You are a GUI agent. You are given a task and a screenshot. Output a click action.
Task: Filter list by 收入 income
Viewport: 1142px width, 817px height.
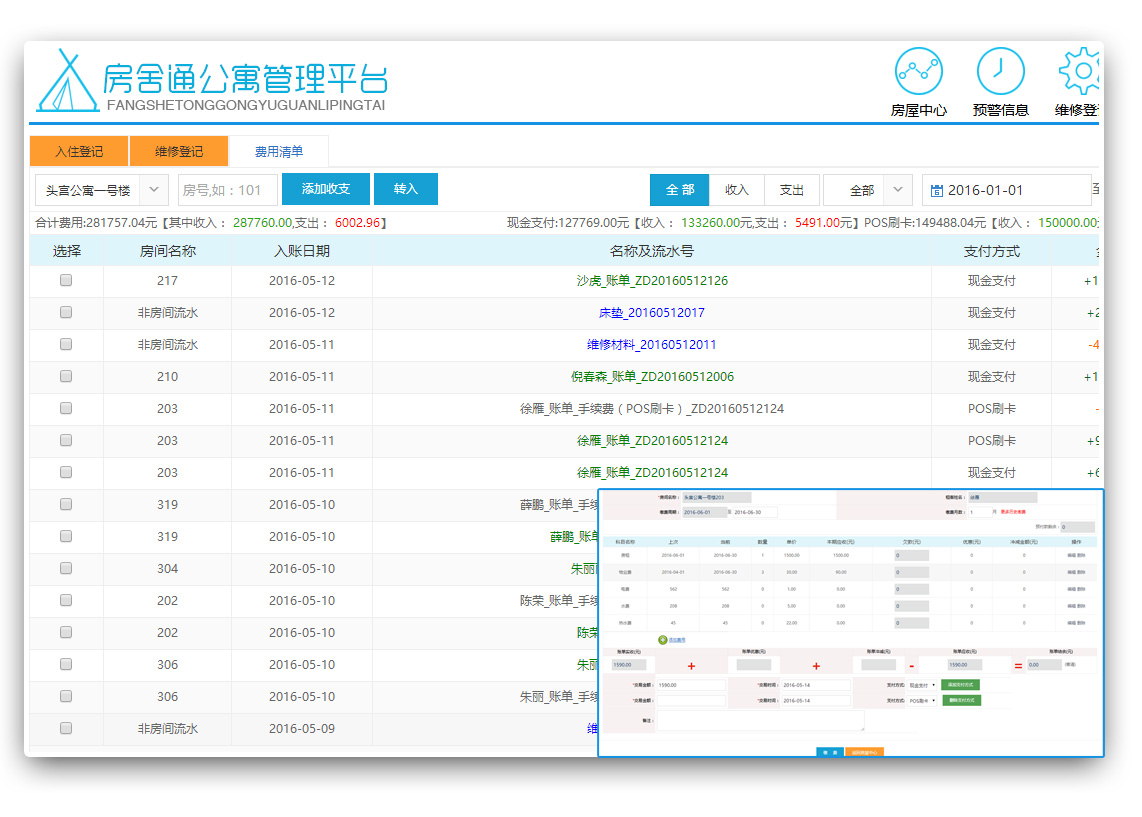(x=736, y=190)
